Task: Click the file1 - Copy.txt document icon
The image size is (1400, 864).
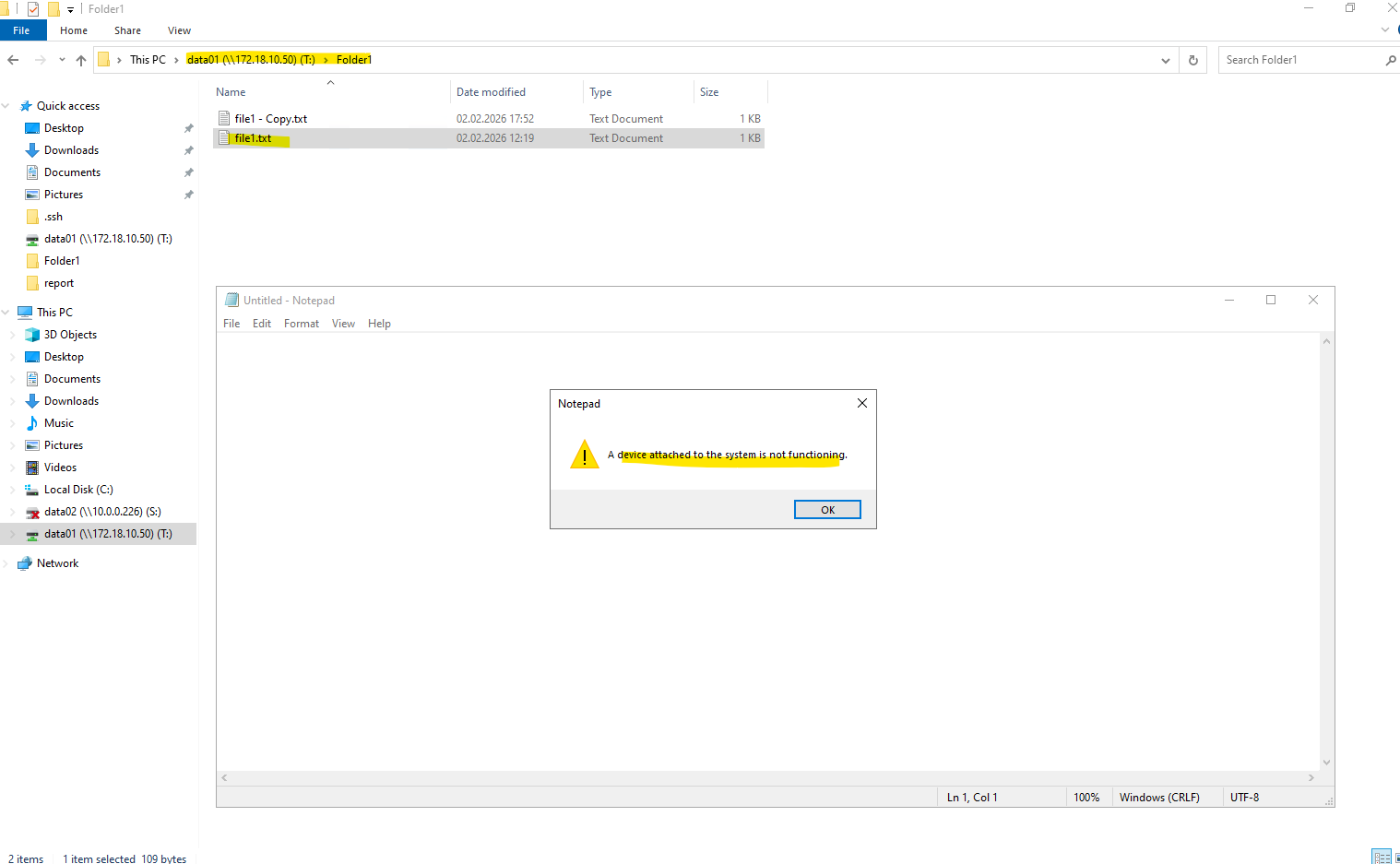Action: tap(224, 118)
